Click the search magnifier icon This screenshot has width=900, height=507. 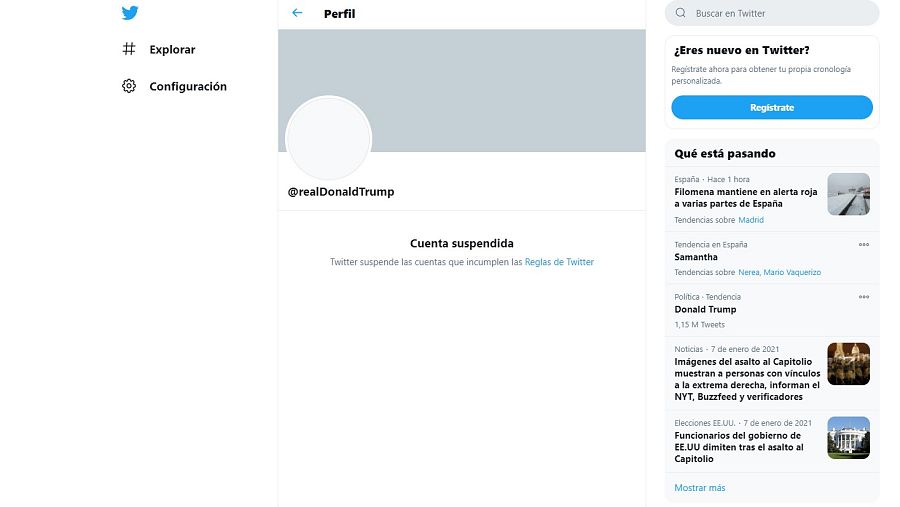681,13
